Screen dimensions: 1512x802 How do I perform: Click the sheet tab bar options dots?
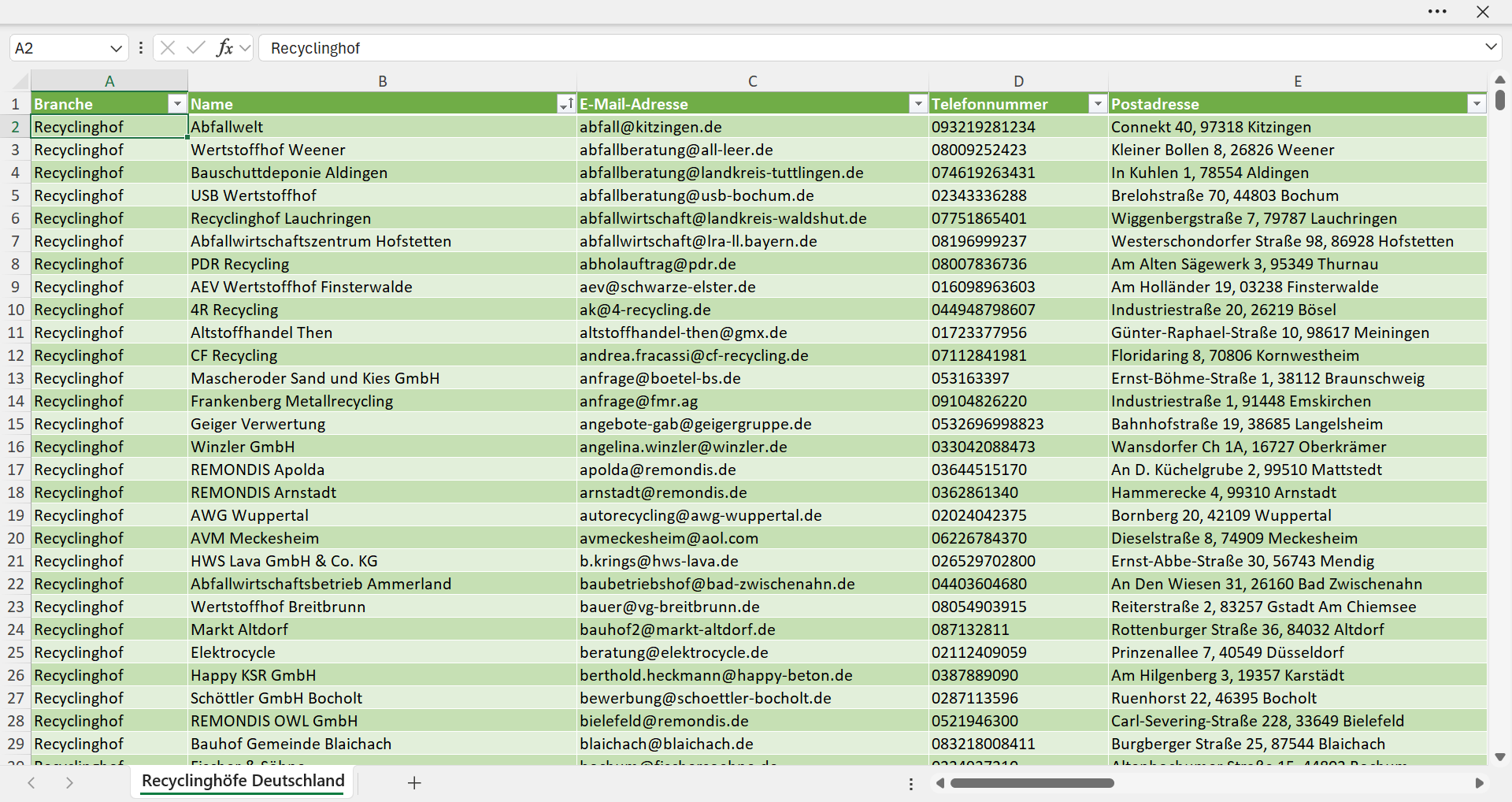click(x=911, y=784)
